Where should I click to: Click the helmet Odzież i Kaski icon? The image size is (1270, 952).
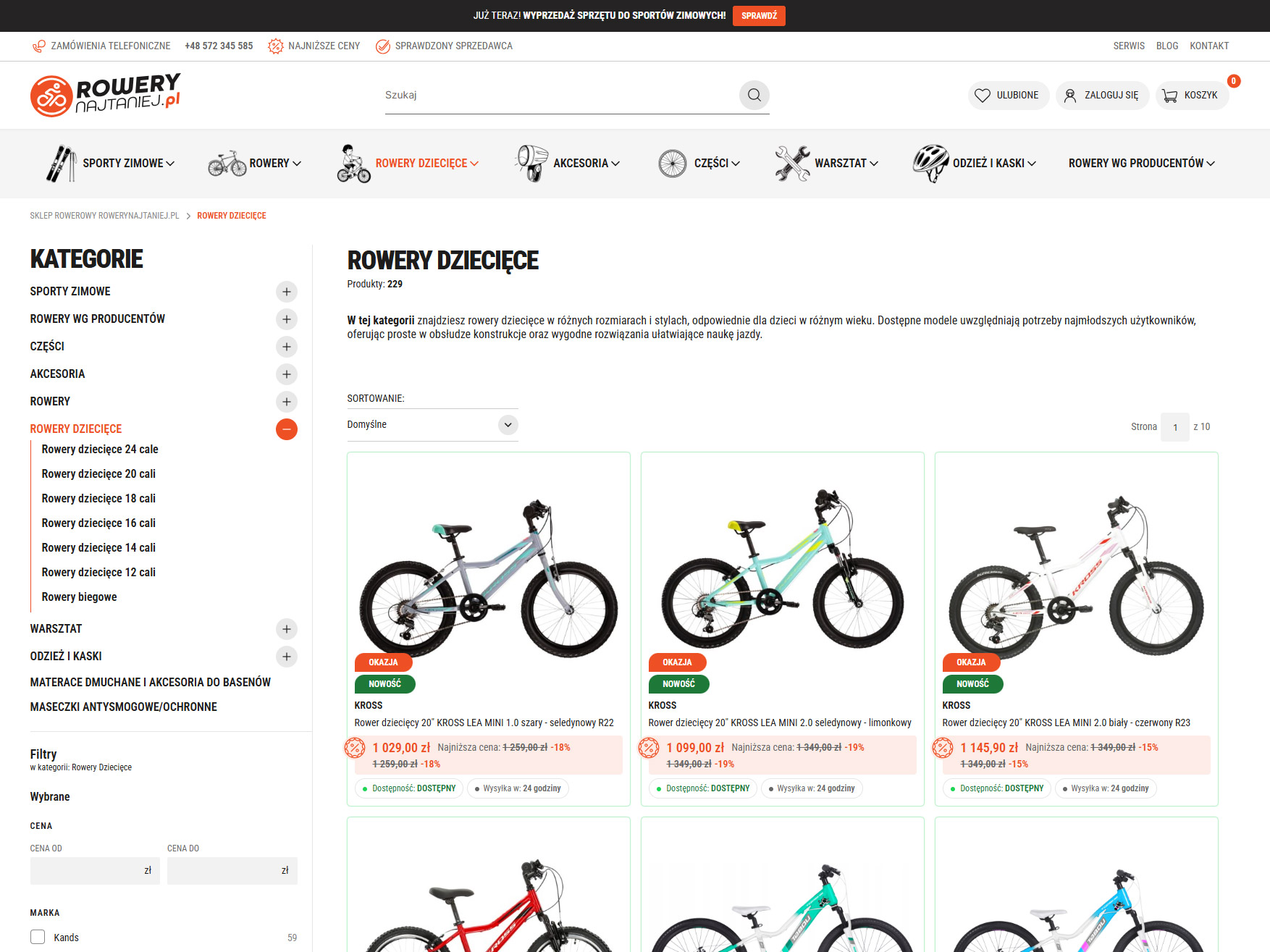930,164
